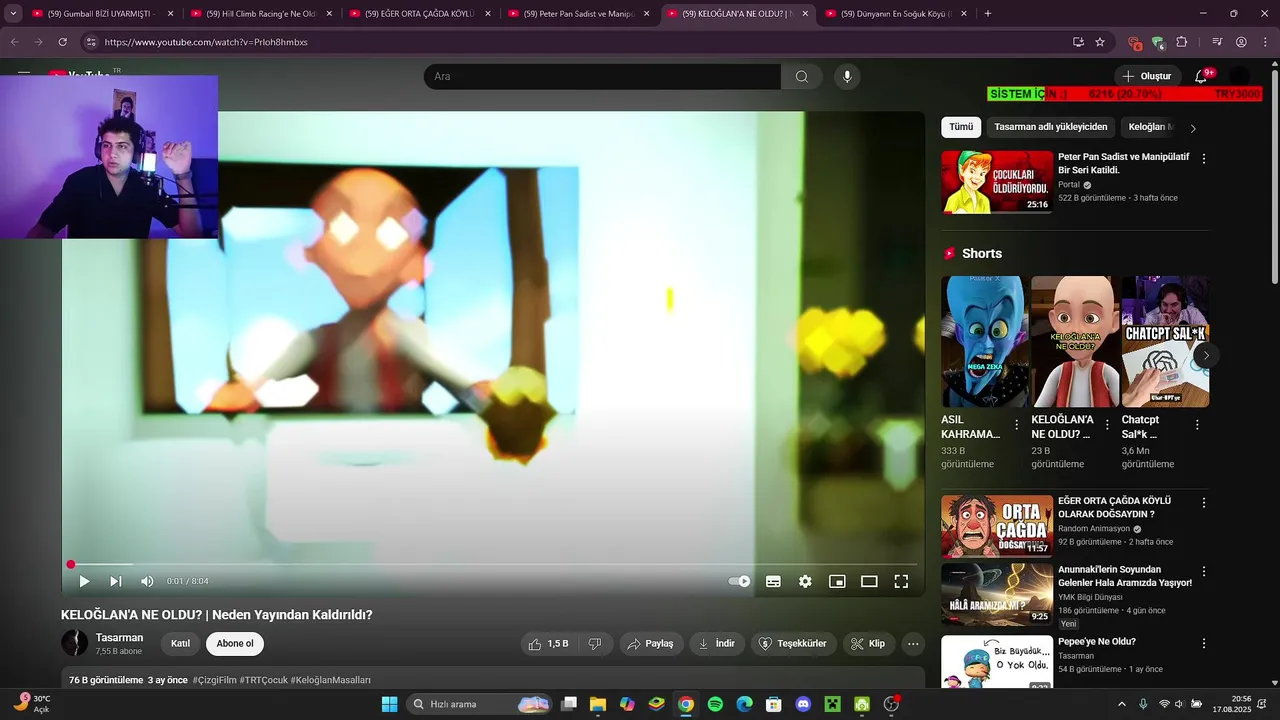Click the YouTube search field
1280x720 pixels.
[x=602, y=77]
